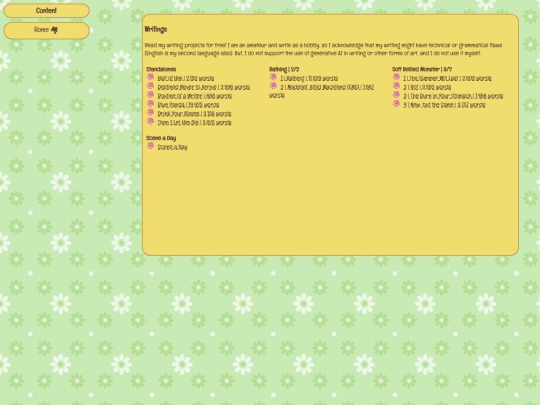Viewport: 540px width, 405px height.
Task: Go to the Home page button
Action: (46, 30)
